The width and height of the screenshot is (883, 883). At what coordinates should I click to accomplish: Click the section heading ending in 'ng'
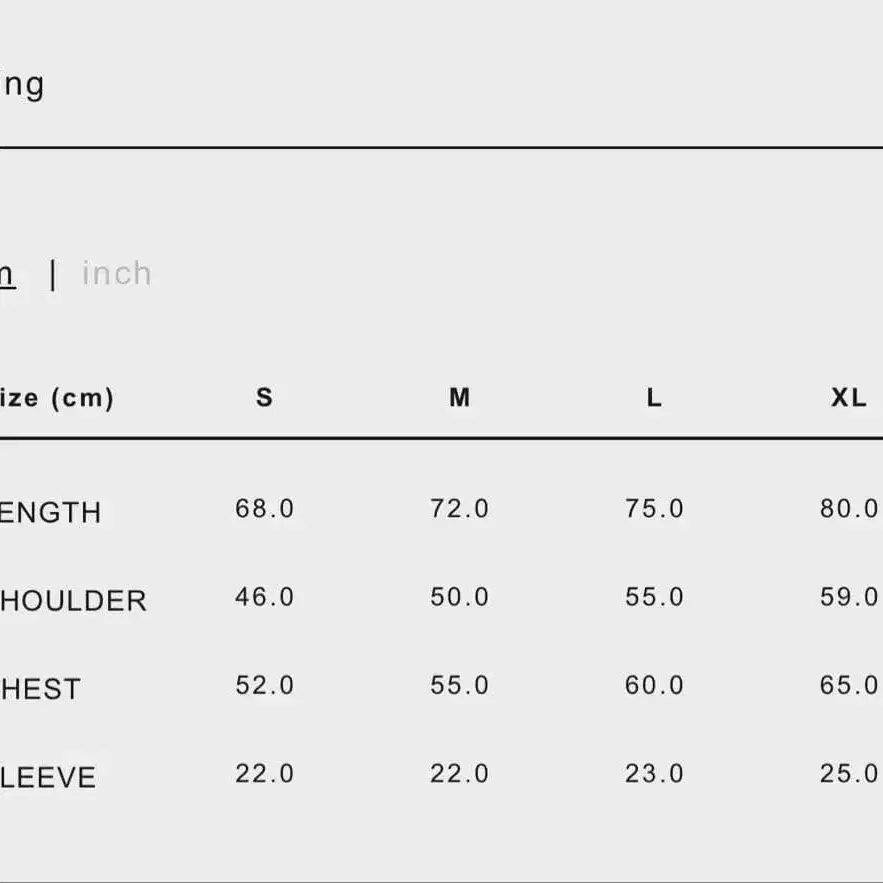tap(23, 86)
